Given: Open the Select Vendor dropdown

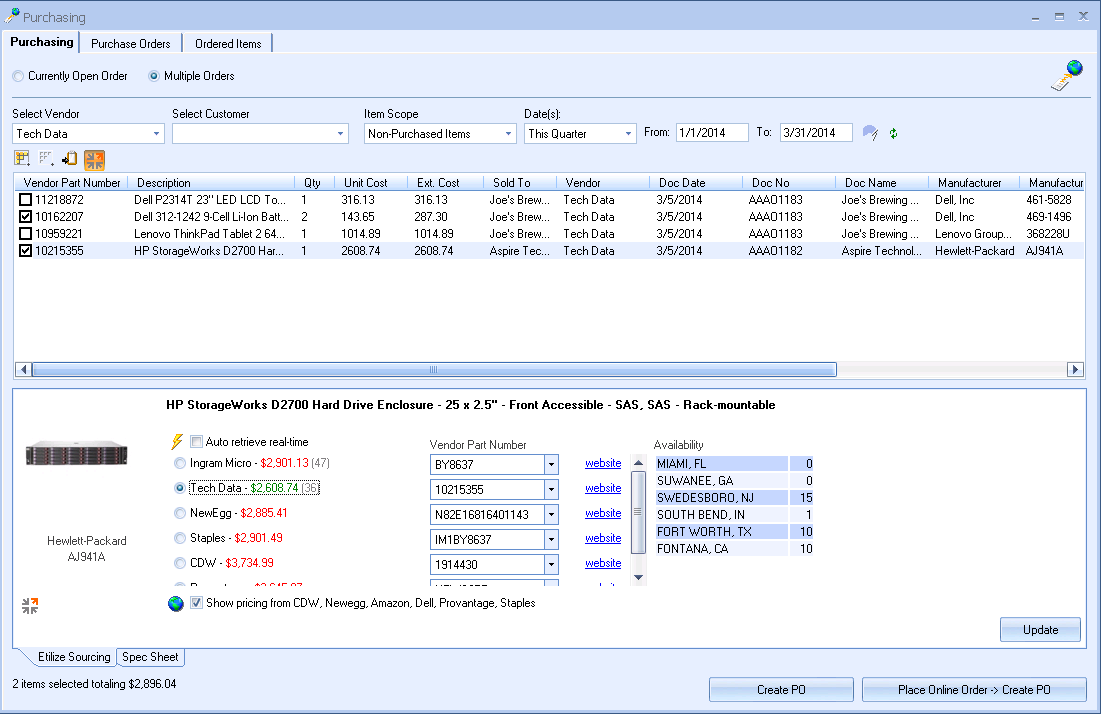Looking at the screenshot, I should (157, 133).
